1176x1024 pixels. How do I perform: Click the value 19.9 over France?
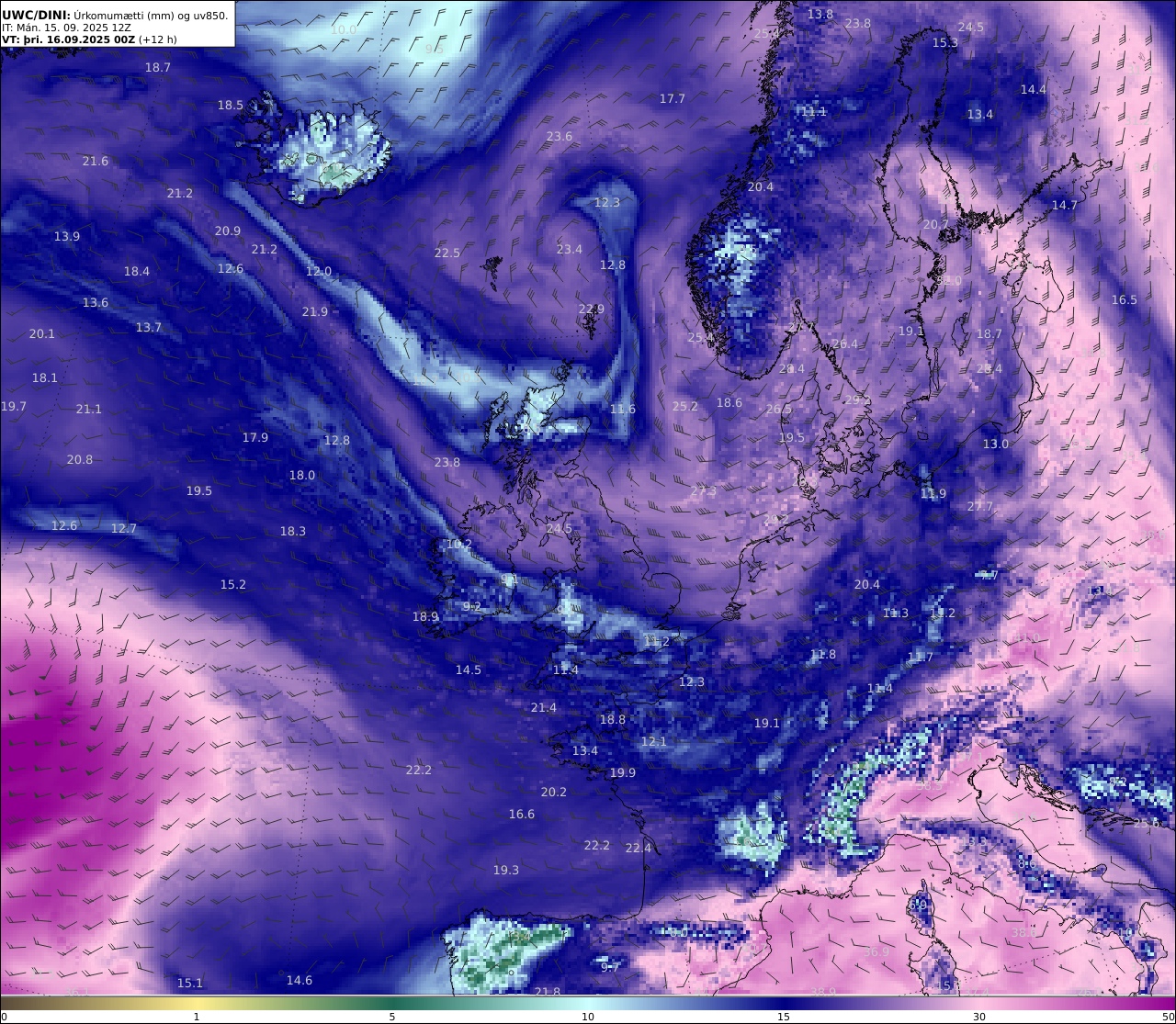click(x=623, y=773)
